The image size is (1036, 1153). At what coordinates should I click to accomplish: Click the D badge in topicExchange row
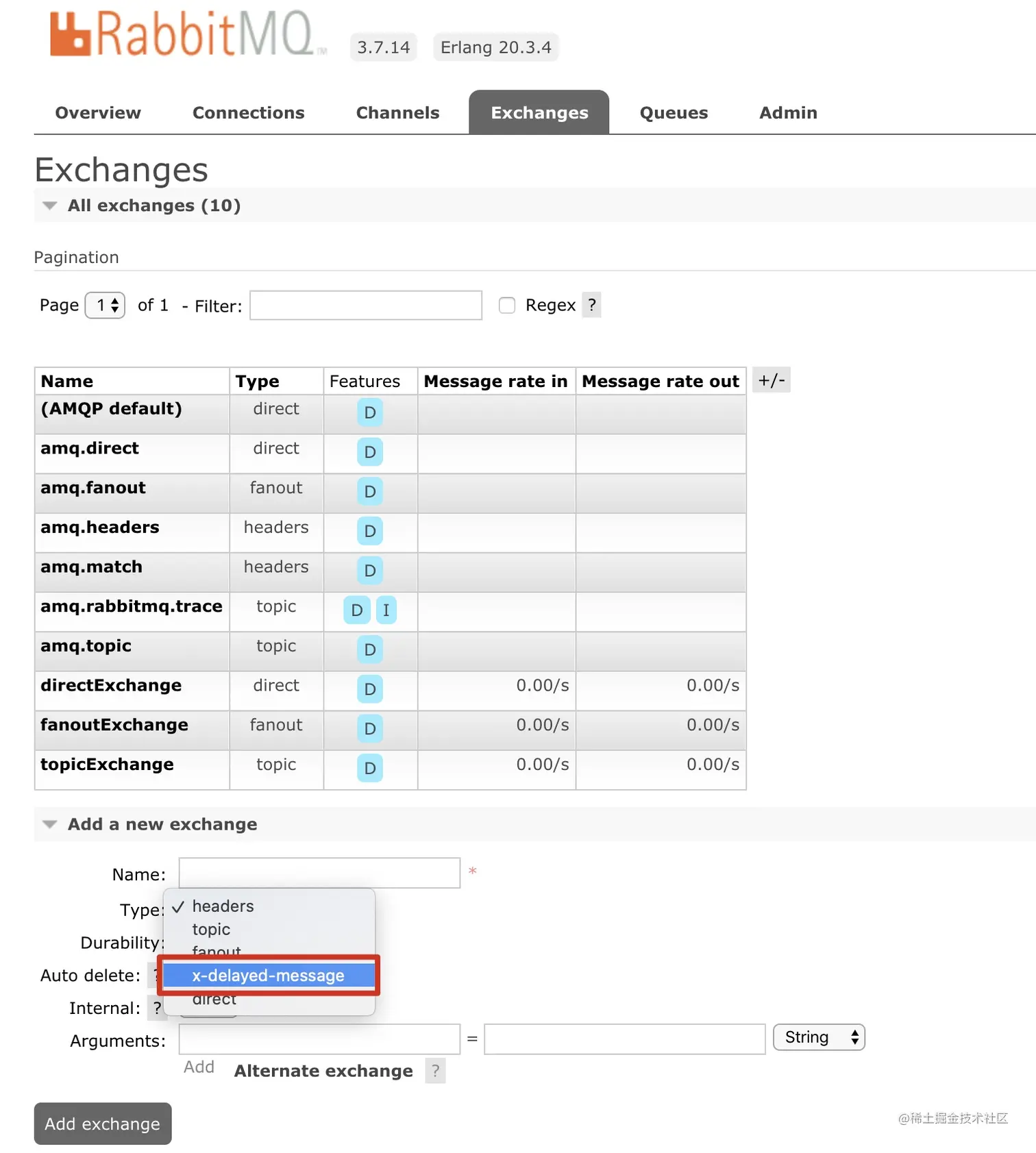coord(370,769)
